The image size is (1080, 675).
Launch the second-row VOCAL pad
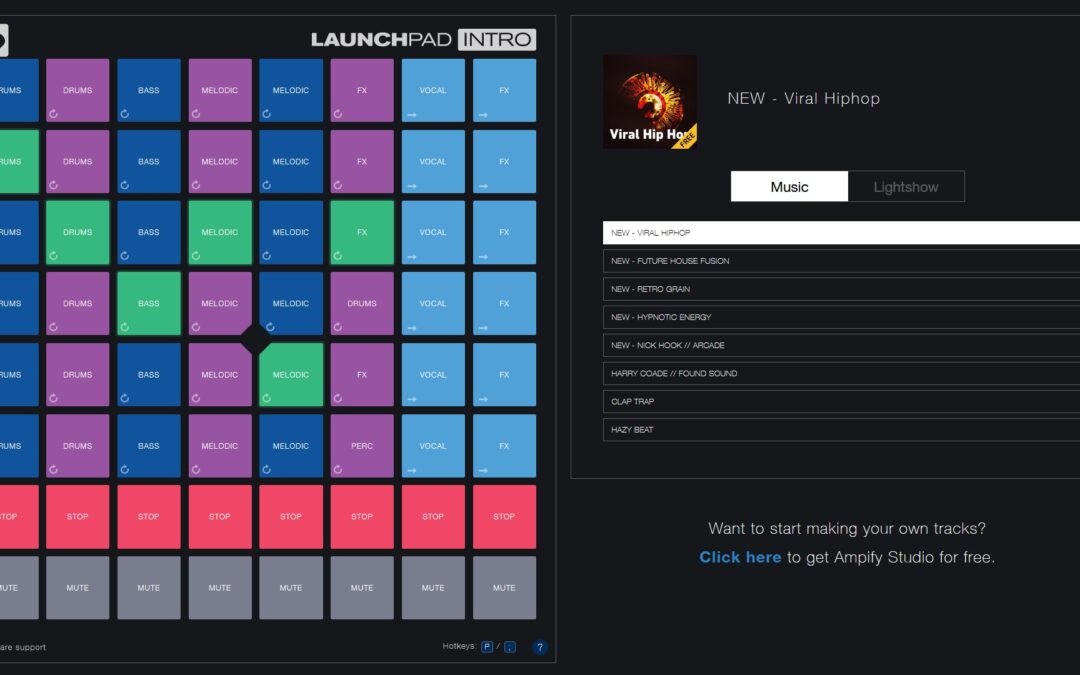click(433, 162)
